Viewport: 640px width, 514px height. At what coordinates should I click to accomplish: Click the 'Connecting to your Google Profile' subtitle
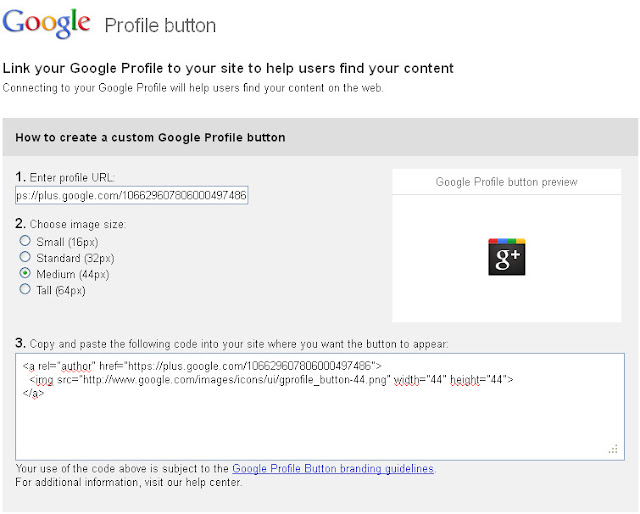click(193, 88)
